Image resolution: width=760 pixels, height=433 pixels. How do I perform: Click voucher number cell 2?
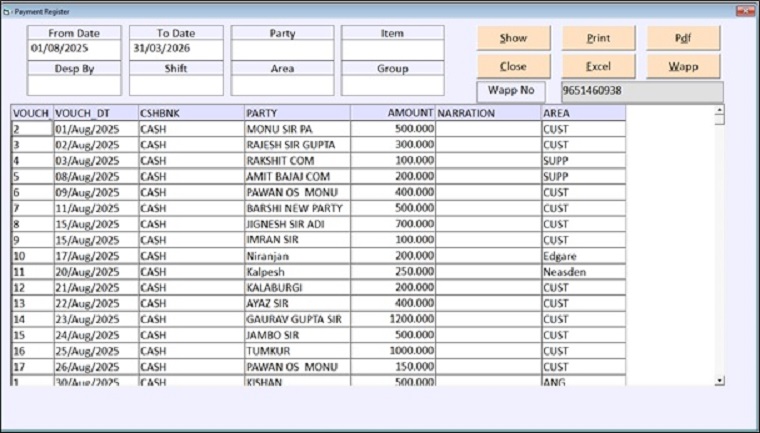[32, 129]
